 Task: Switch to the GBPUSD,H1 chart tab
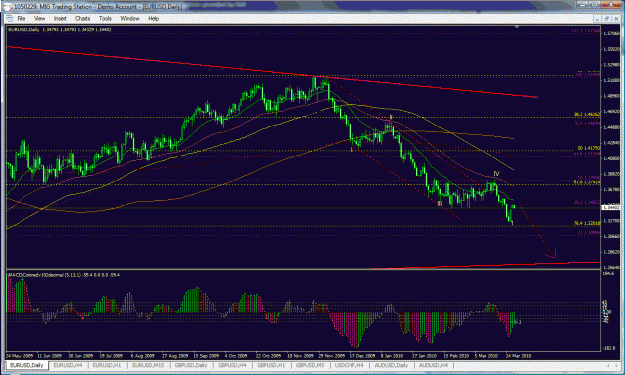point(271,365)
